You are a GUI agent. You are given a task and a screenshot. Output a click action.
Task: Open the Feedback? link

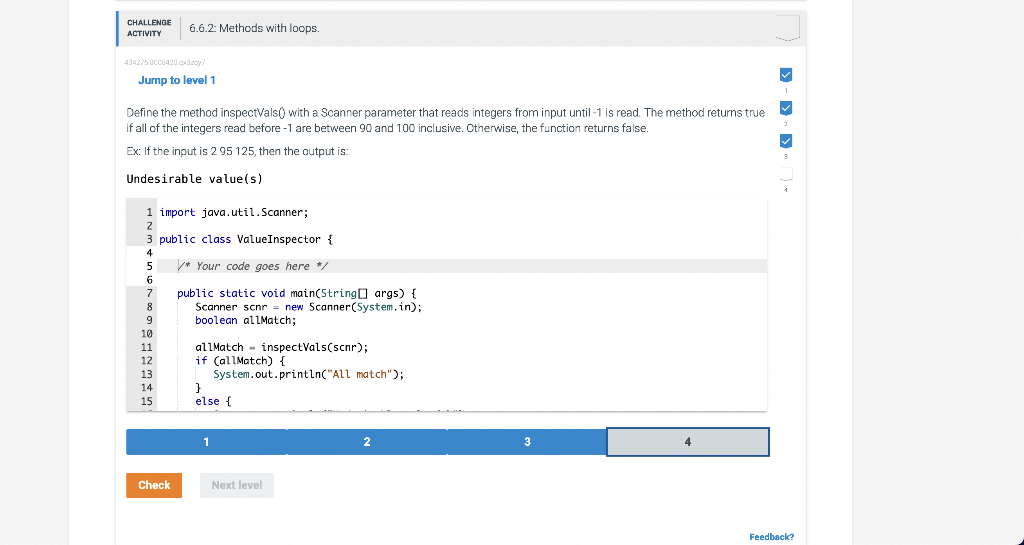[x=772, y=537]
